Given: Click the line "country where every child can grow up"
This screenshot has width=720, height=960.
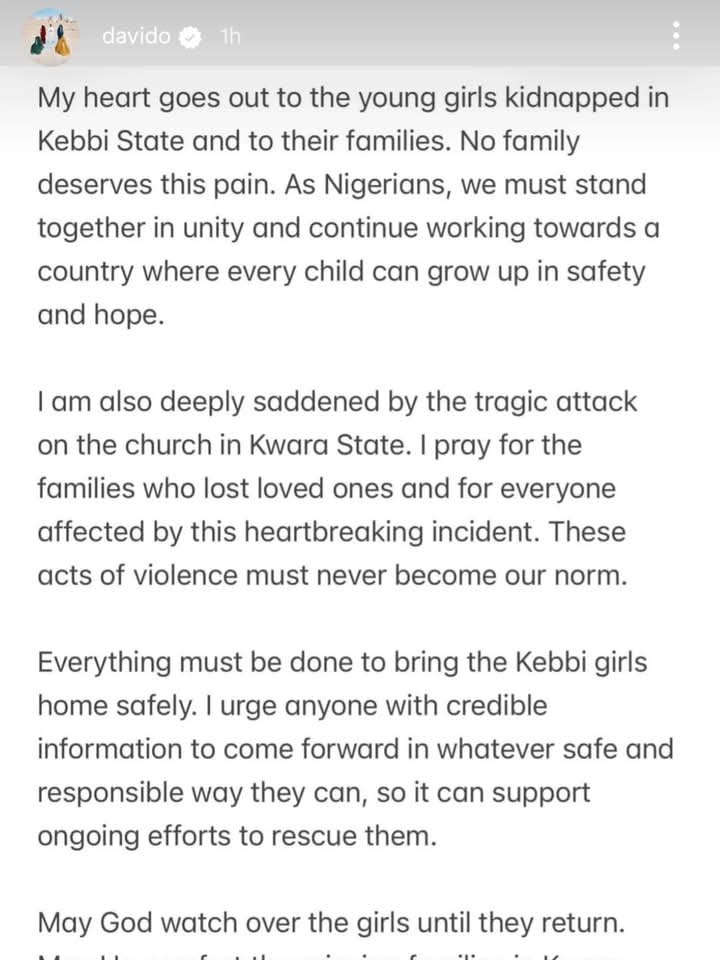Looking at the screenshot, I should [341, 272].
